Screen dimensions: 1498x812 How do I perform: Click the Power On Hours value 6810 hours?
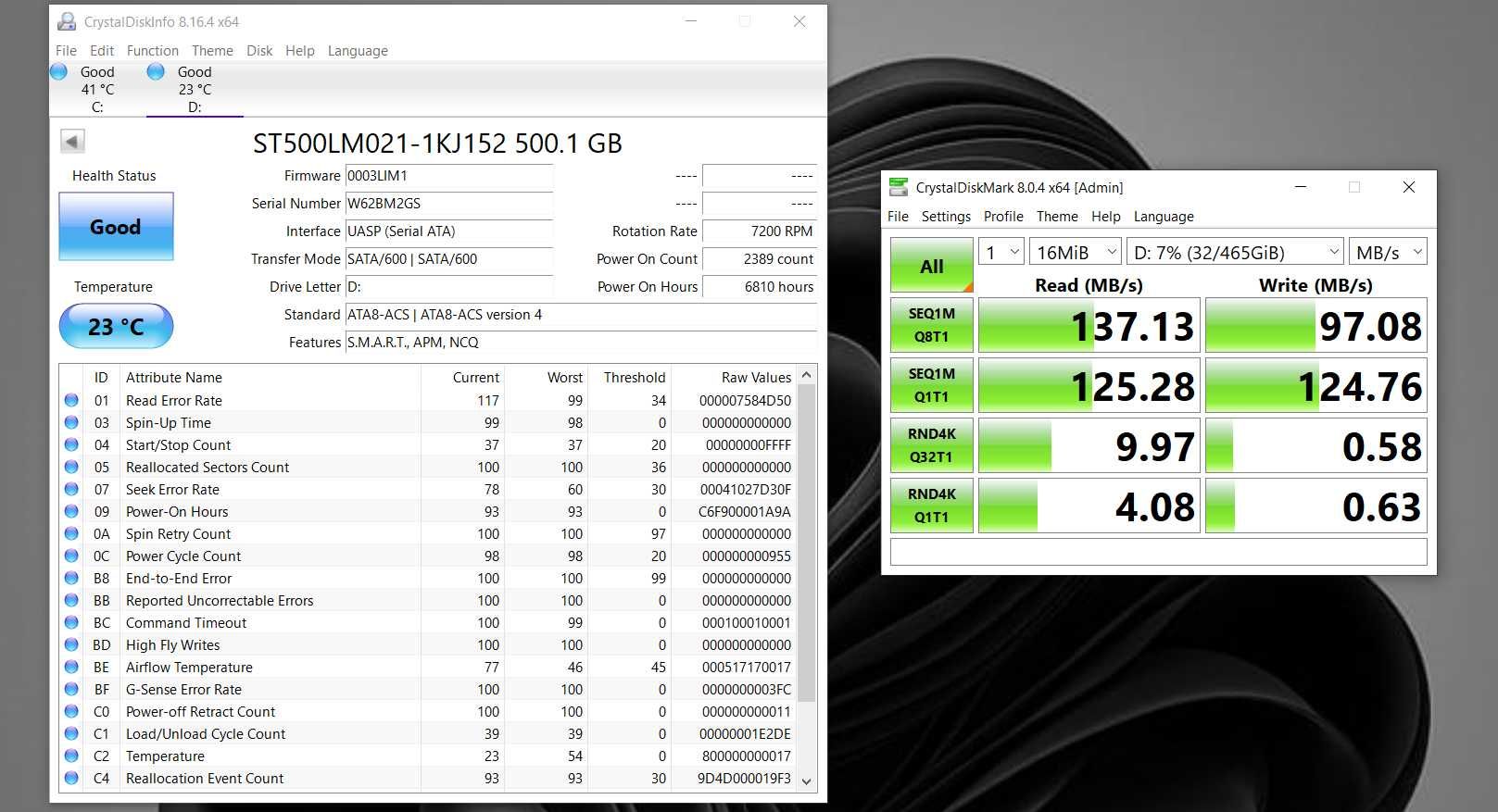point(760,287)
